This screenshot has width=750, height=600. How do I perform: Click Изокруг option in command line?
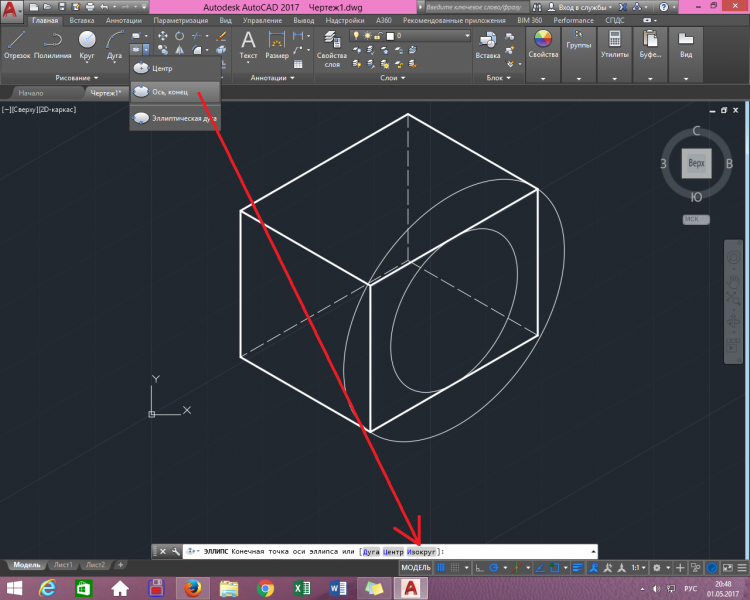tap(421, 552)
